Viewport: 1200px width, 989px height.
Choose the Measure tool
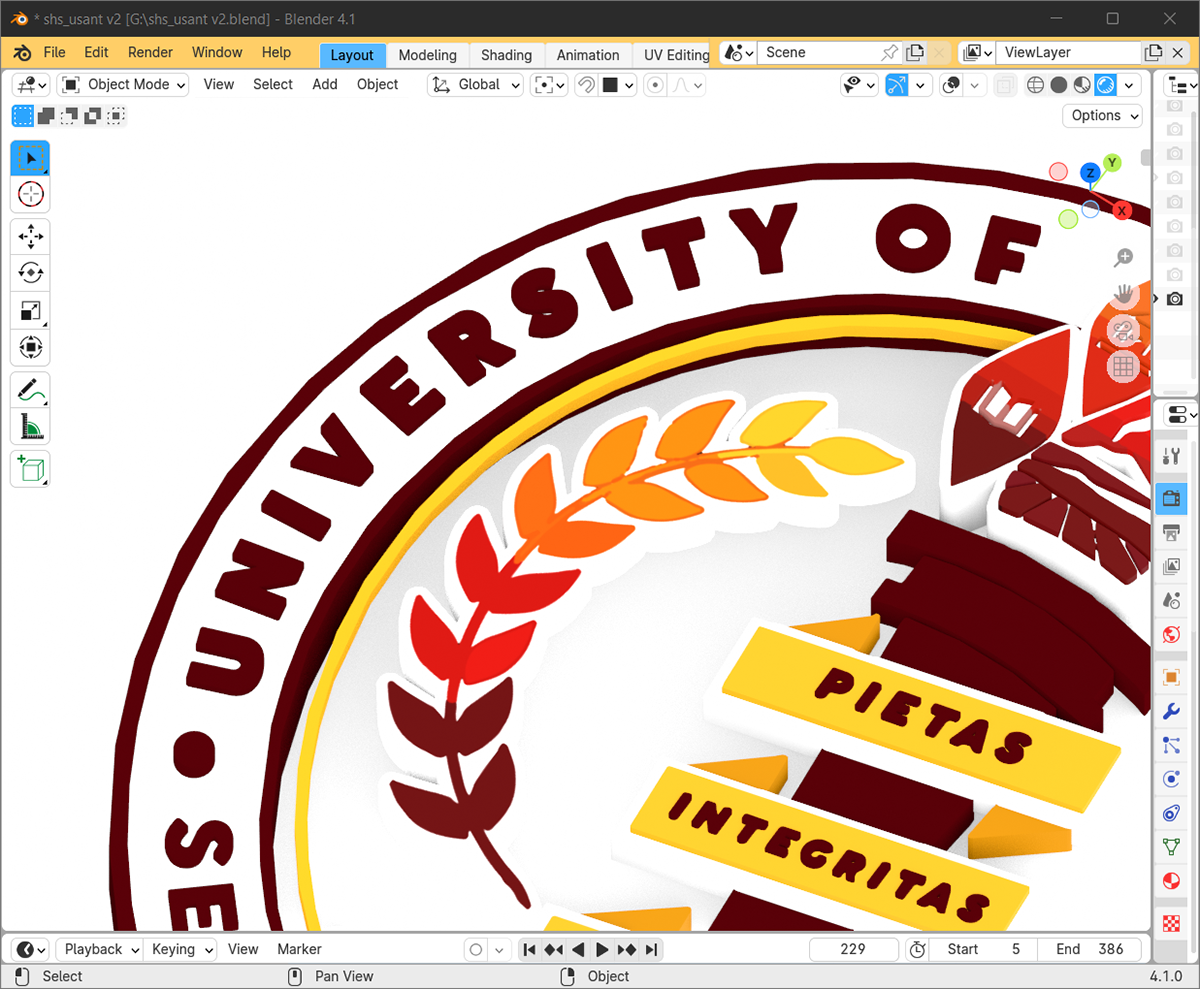[30, 427]
